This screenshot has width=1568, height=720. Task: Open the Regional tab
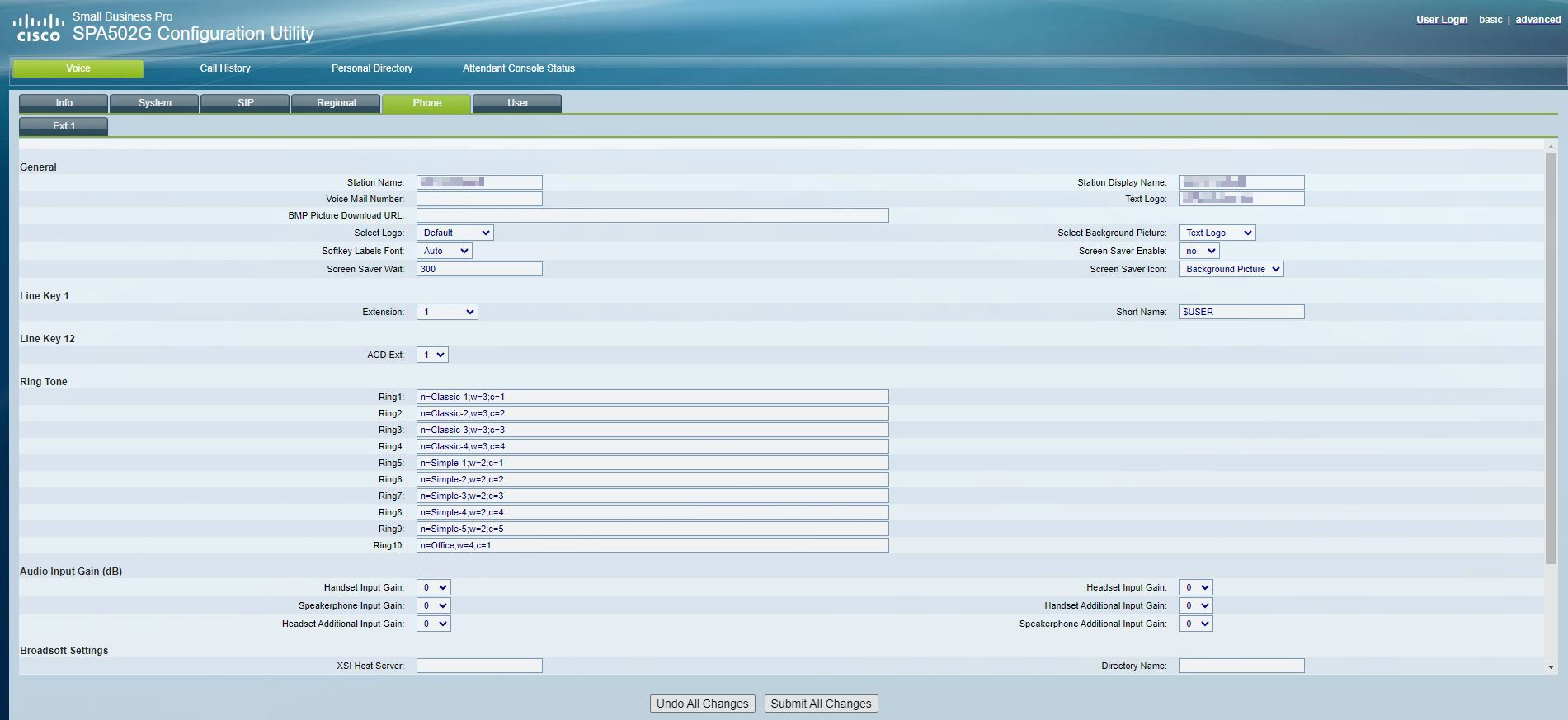[336, 103]
